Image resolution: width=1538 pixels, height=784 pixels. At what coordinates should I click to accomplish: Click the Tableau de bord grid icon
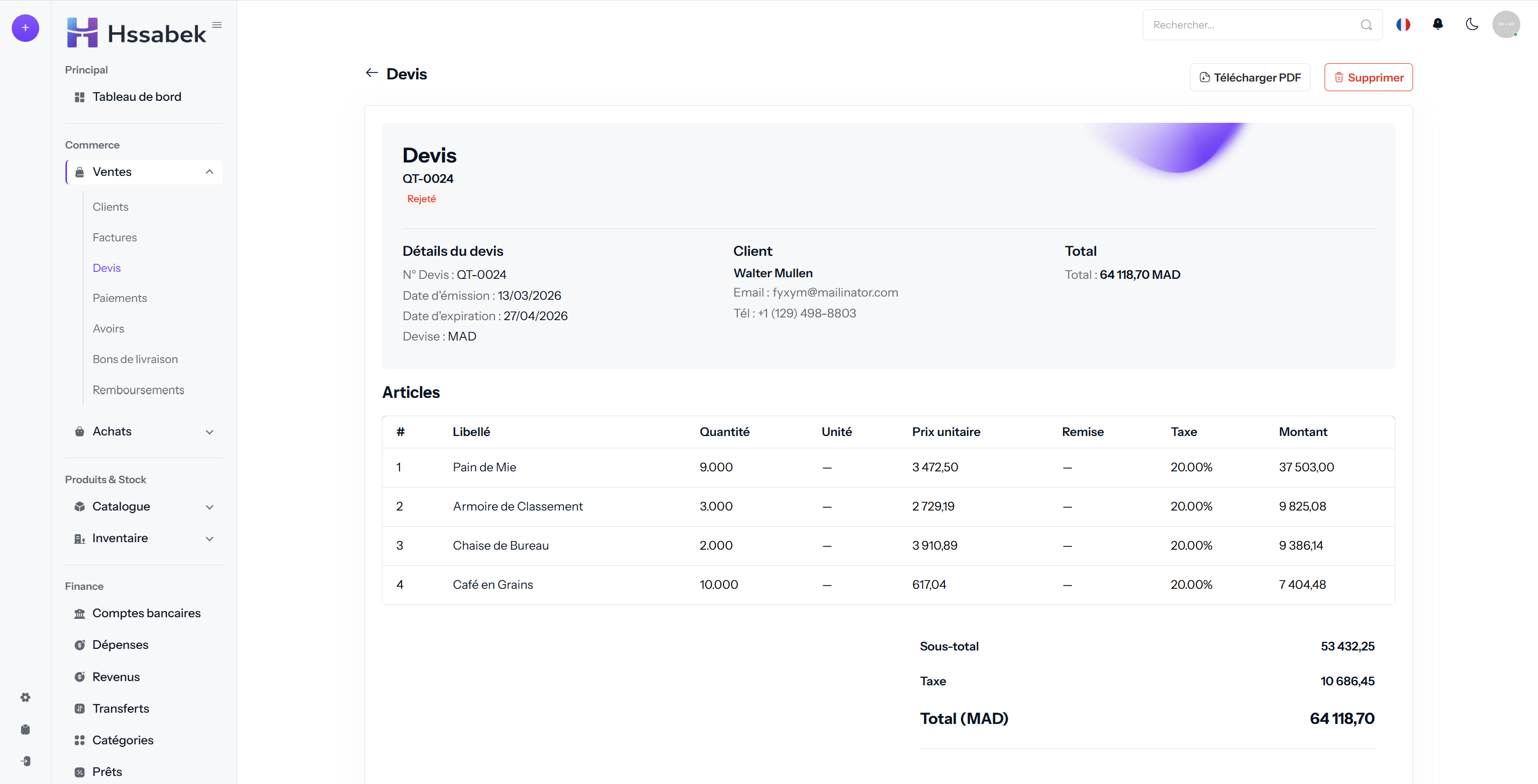pyautogui.click(x=79, y=97)
